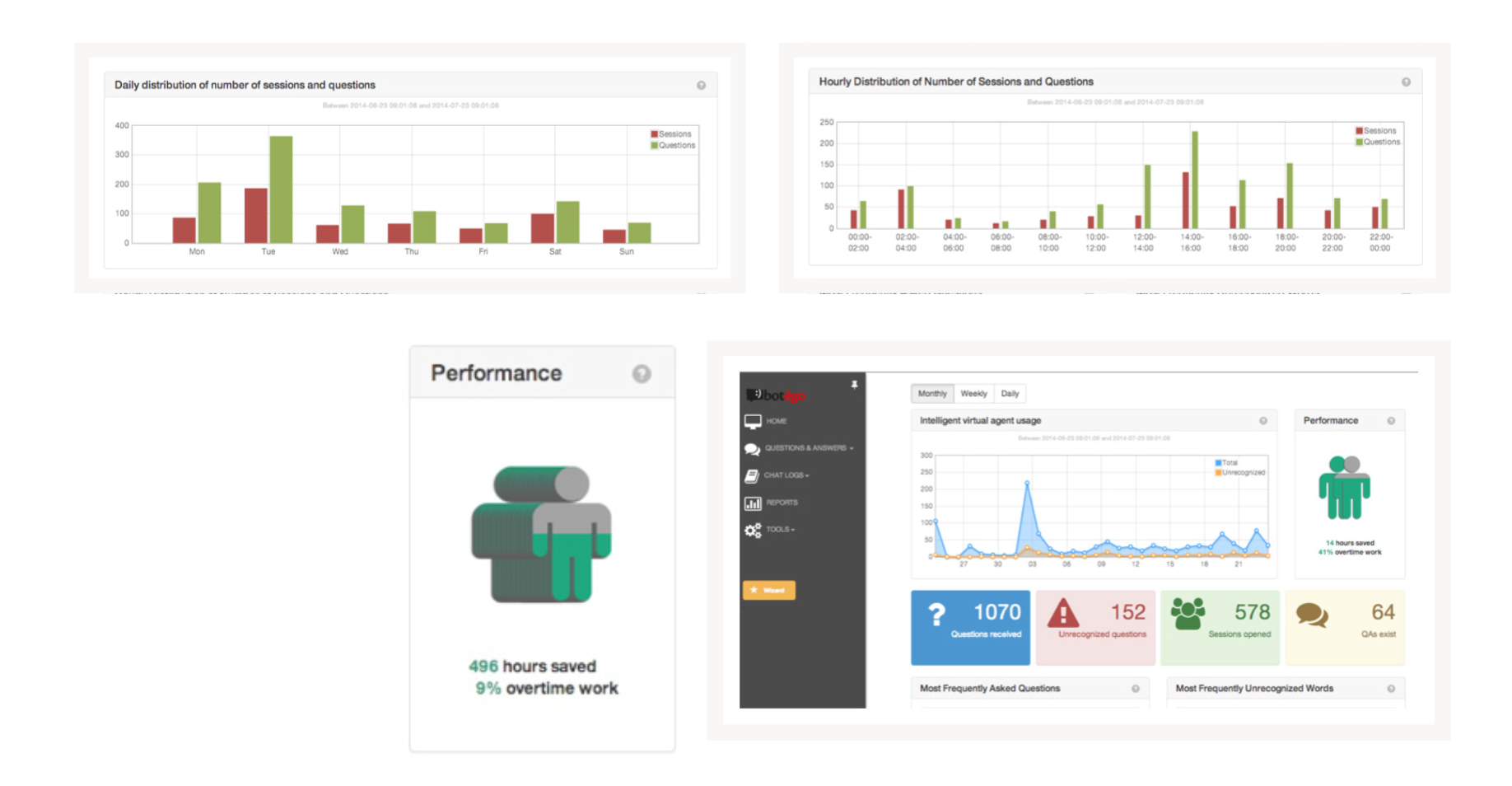Image resolution: width=1512 pixels, height=786 pixels.
Task: Switch to the Daily tab
Action: click(x=1010, y=394)
